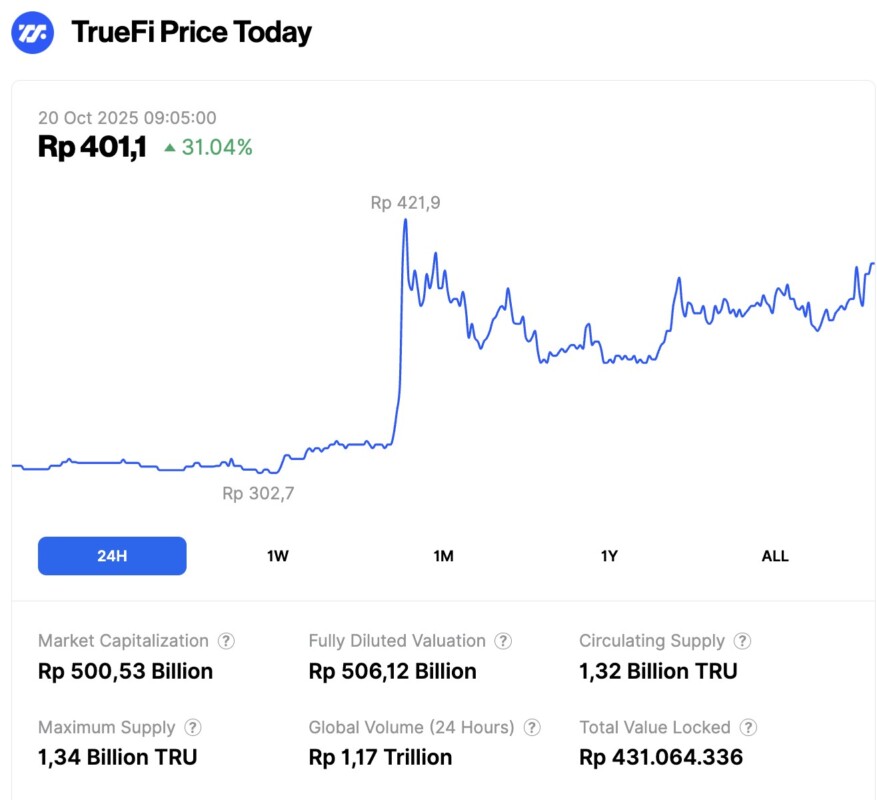Click the Rp 401,1 current price
Image resolution: width=877 pixels, height=800 pixels.
(92, 147)
